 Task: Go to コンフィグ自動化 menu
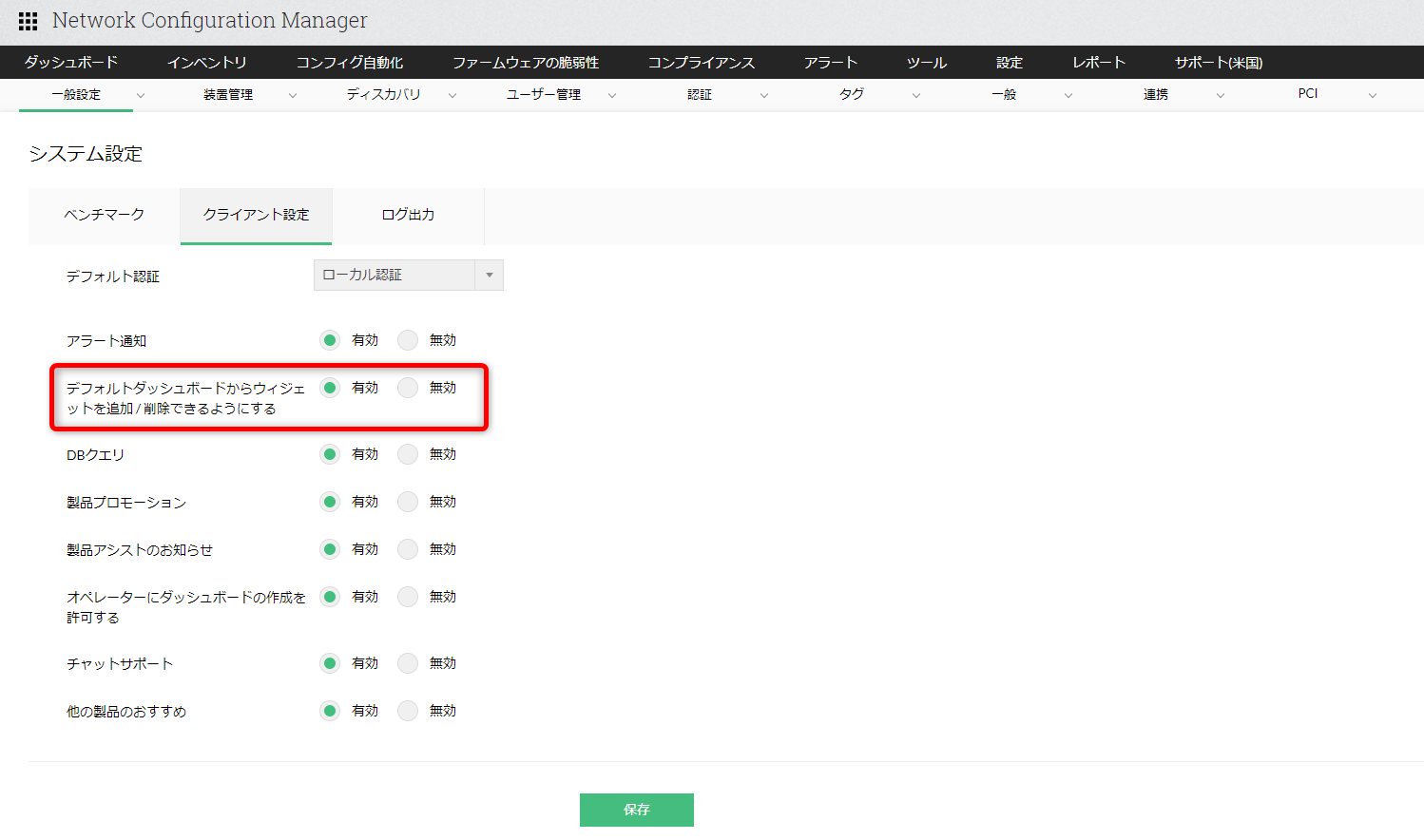(350, 63)
